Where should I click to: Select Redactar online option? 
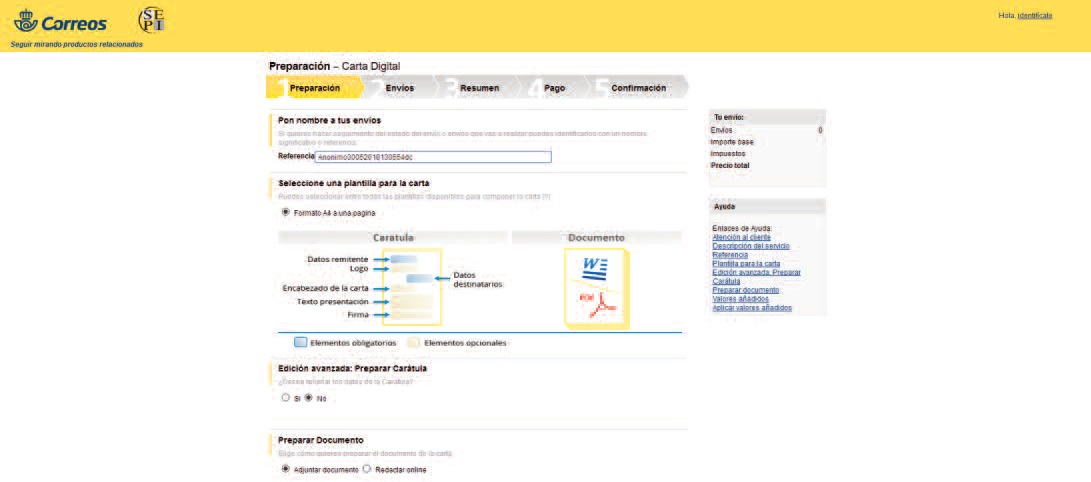click(367, 468)
